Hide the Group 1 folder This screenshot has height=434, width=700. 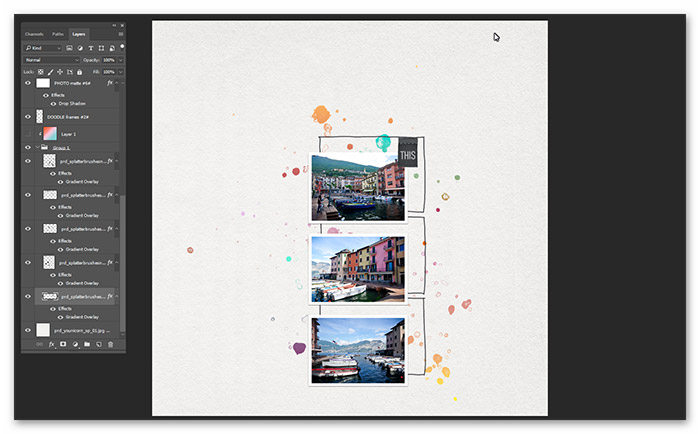tap(28, 147)
